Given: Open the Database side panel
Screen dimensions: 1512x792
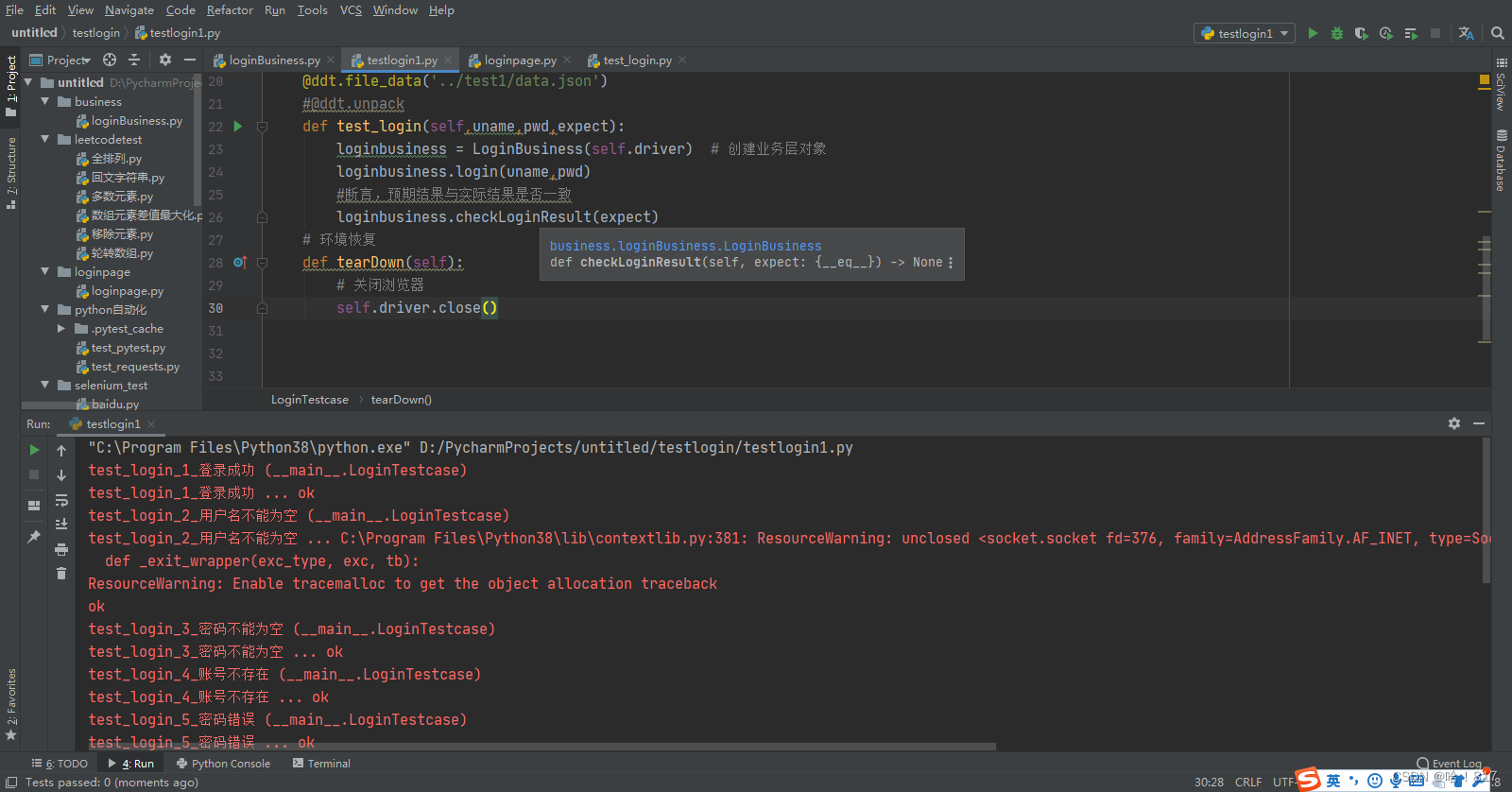Looking at the screenshot, I should pos(1501,162).
